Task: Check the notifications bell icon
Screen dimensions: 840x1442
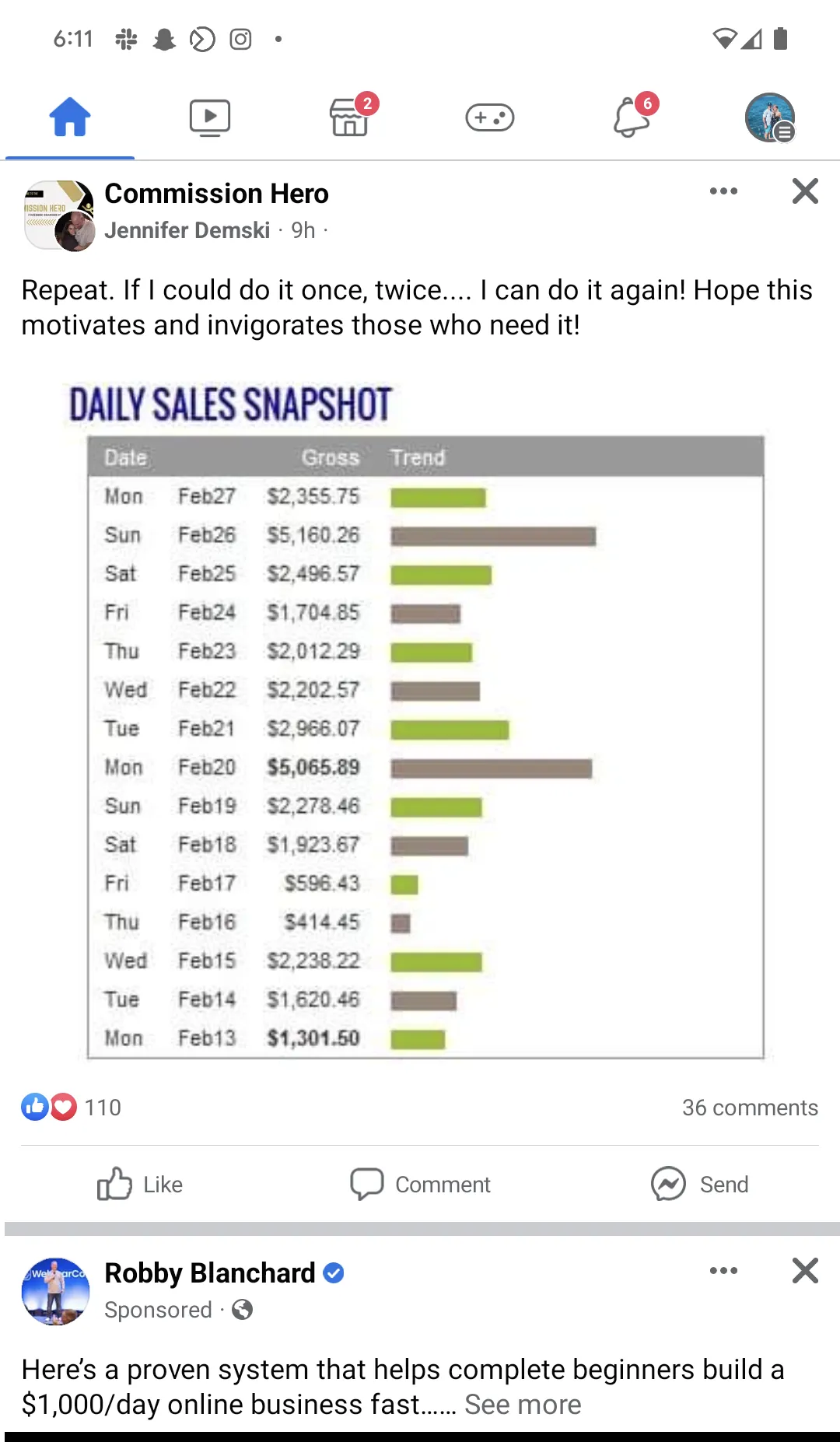Action: [x=632, y=117]
